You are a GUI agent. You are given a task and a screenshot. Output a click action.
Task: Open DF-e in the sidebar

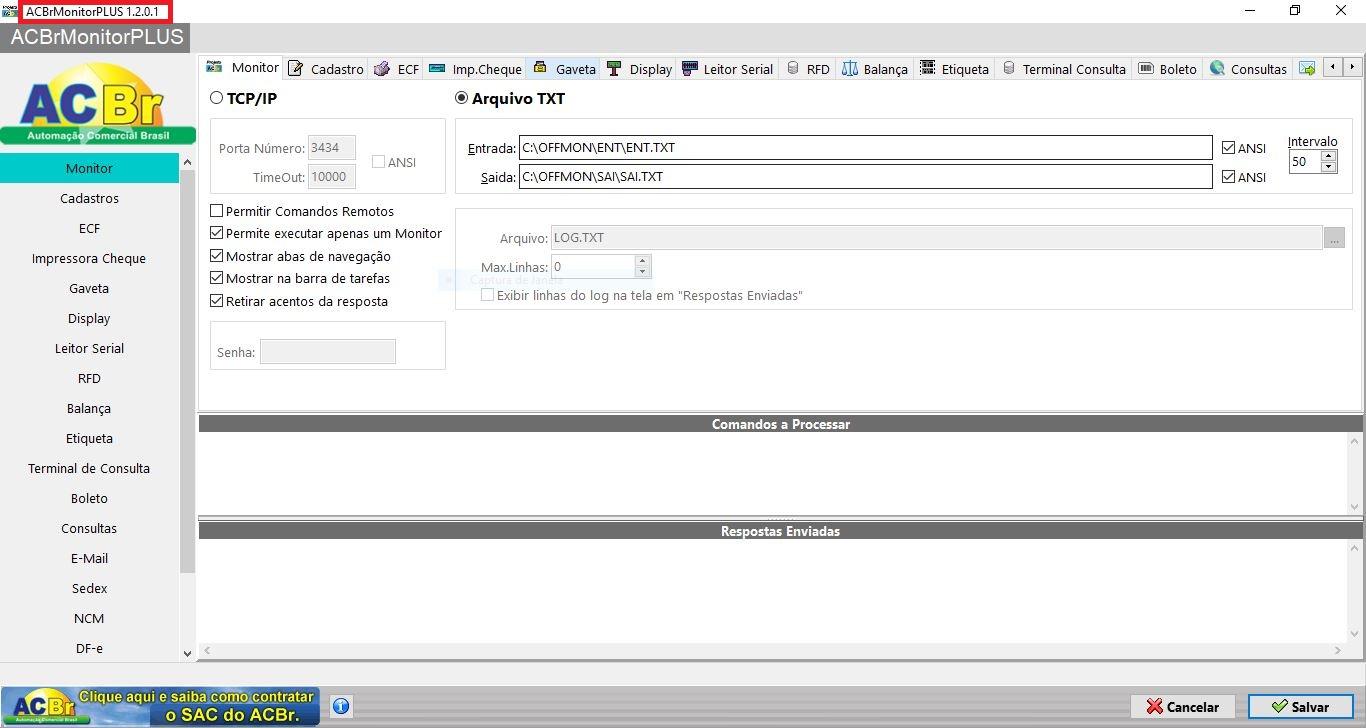click(x=89, y=648)
